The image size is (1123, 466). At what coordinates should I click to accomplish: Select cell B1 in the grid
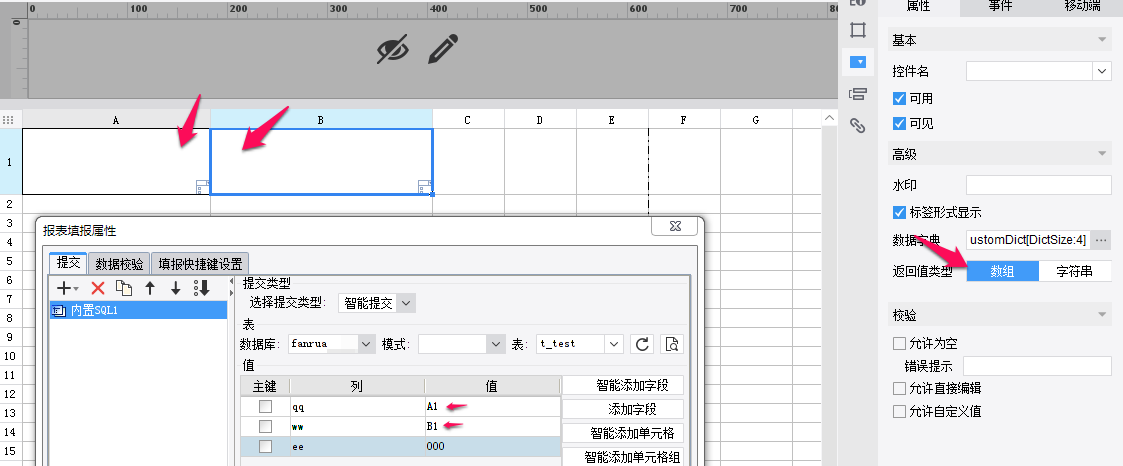pyautogui.click(x=321, y=162)
